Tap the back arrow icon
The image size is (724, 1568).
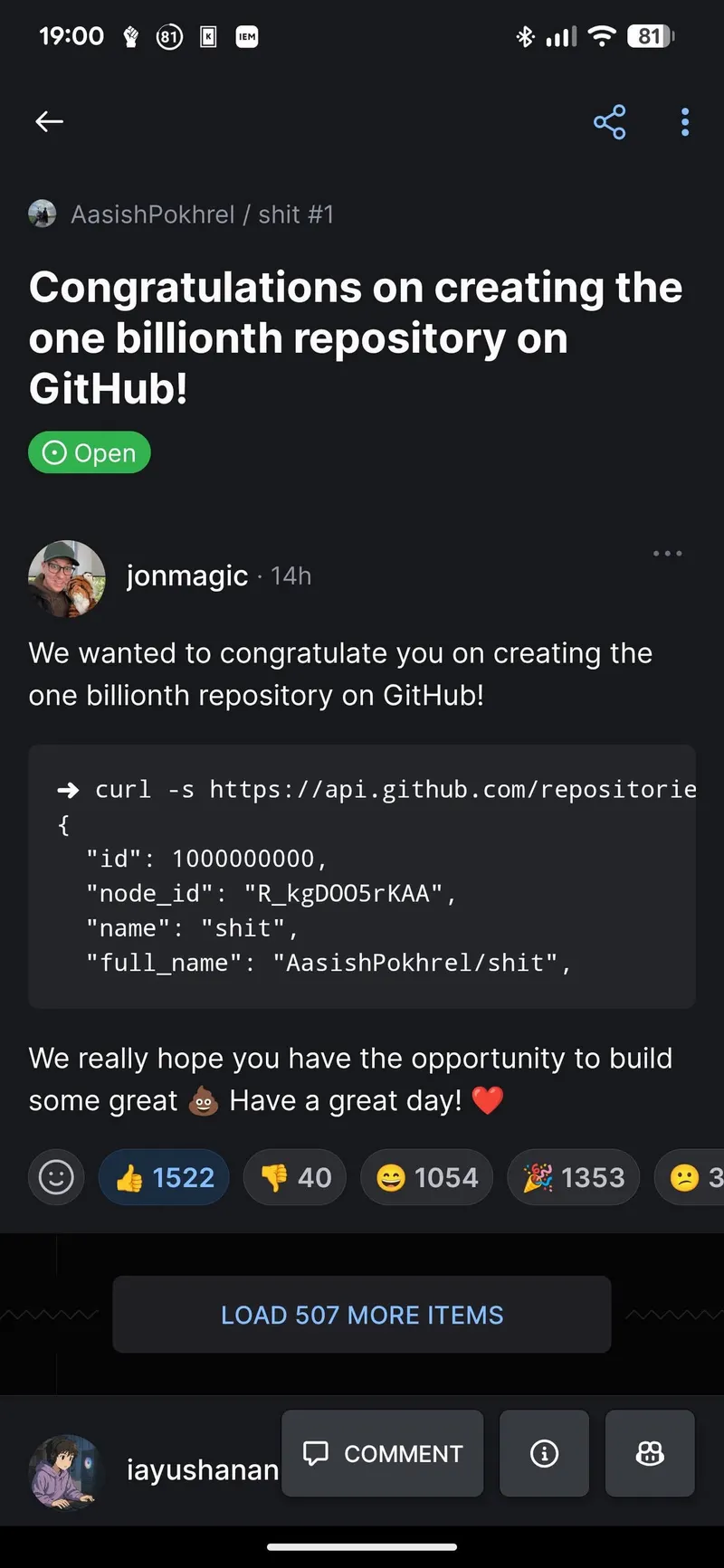tap(49, 121)
